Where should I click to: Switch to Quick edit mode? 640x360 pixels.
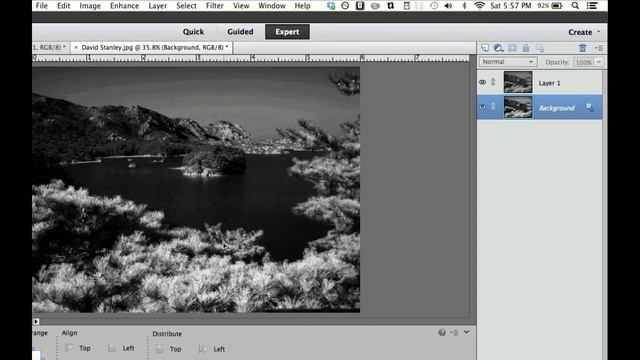click(x=193, y=32)
